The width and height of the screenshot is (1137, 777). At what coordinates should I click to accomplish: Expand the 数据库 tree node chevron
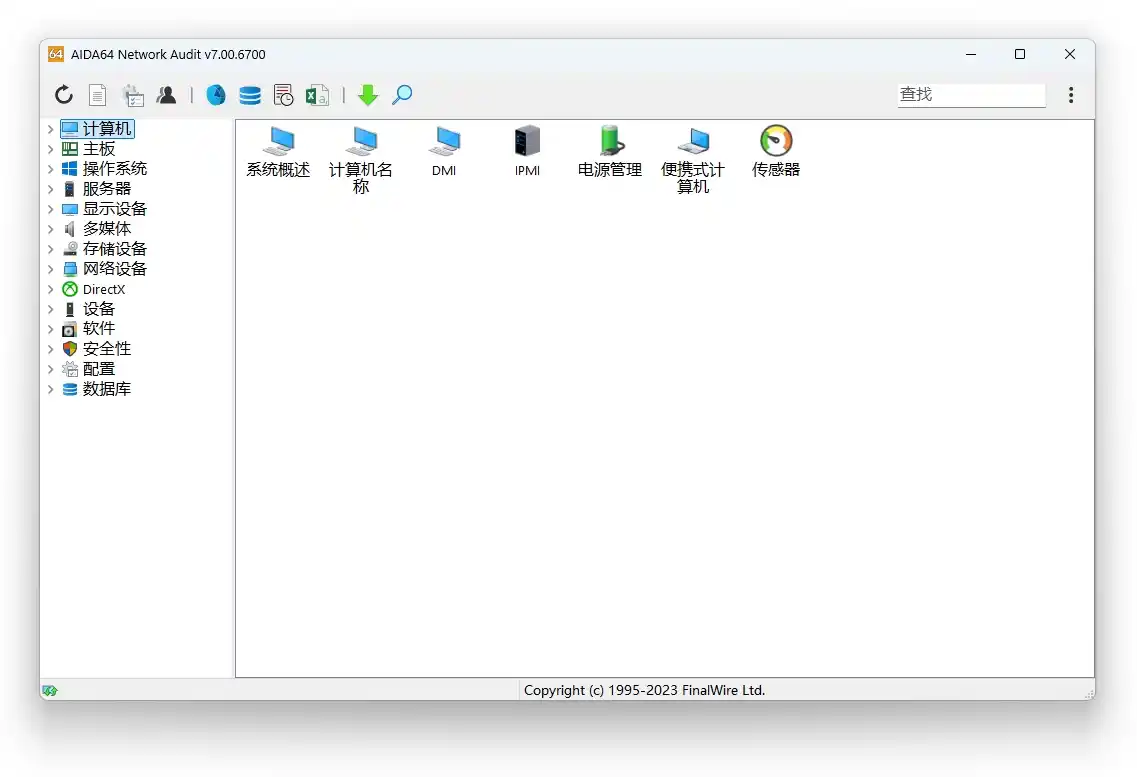click(x=51, y=389)
